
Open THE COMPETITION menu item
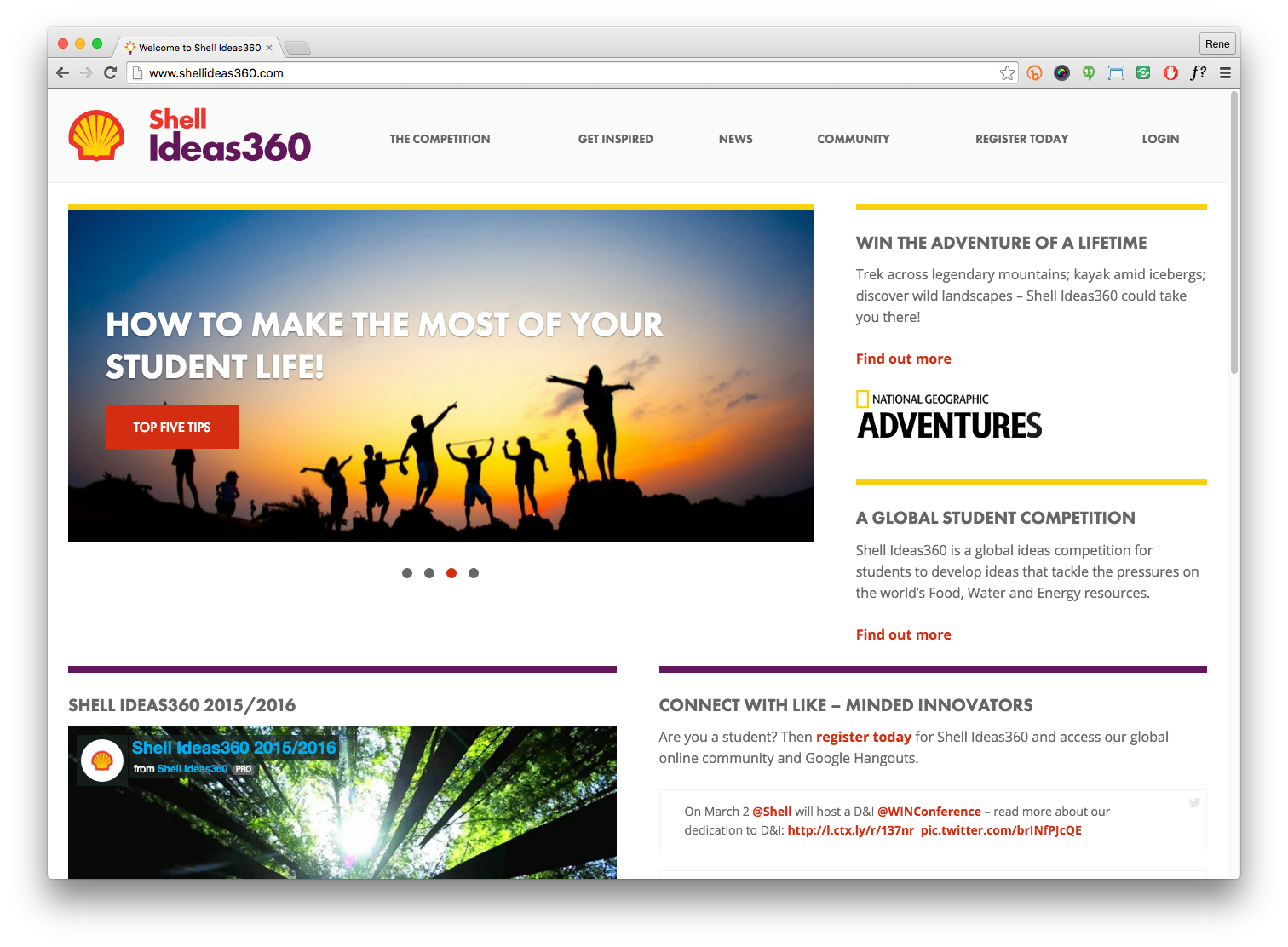440,139
